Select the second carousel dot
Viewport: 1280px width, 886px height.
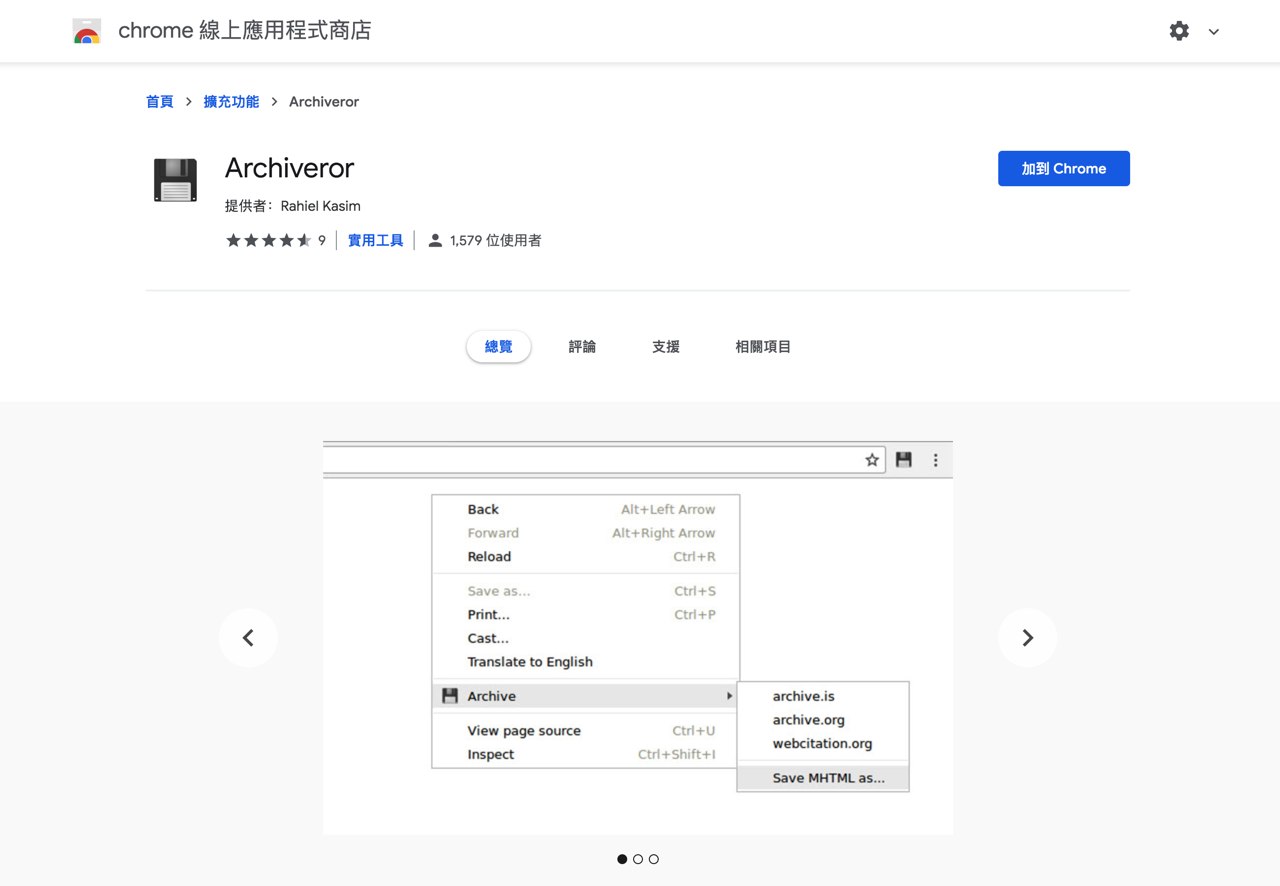coord(638,859)
